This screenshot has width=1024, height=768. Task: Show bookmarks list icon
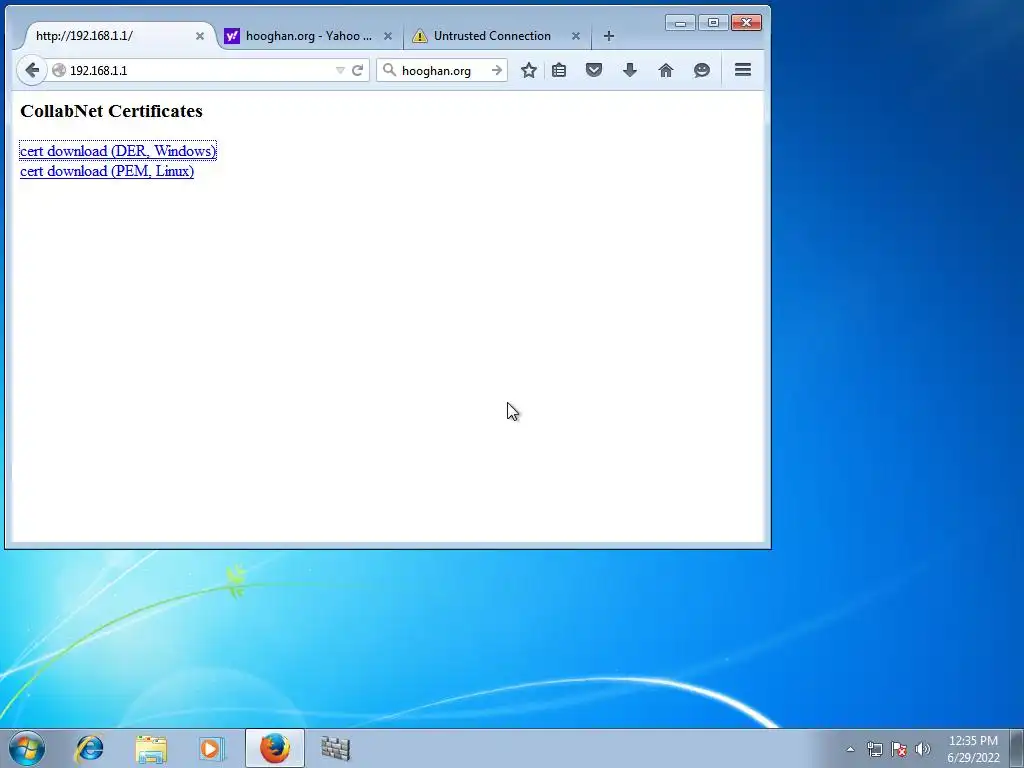[x=559, y=70]
